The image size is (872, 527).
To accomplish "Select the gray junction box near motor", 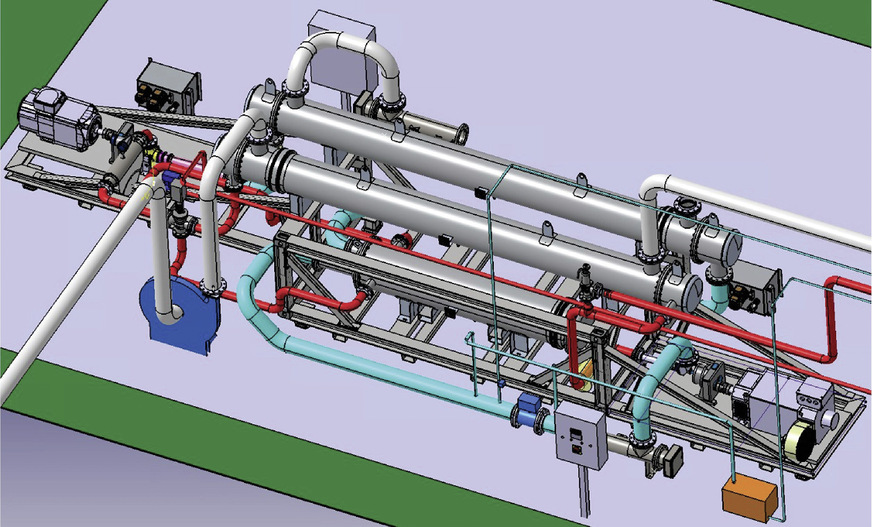I will tap(166, 86).
